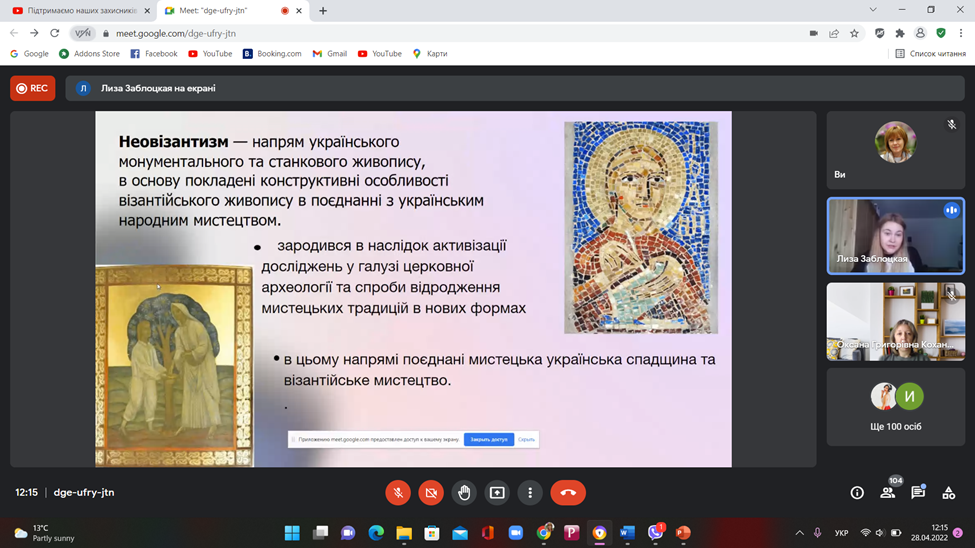Click the REC recording indicator
Image resolution: width=975 pixels, height=548 pixels.
[x=32, y=88]
